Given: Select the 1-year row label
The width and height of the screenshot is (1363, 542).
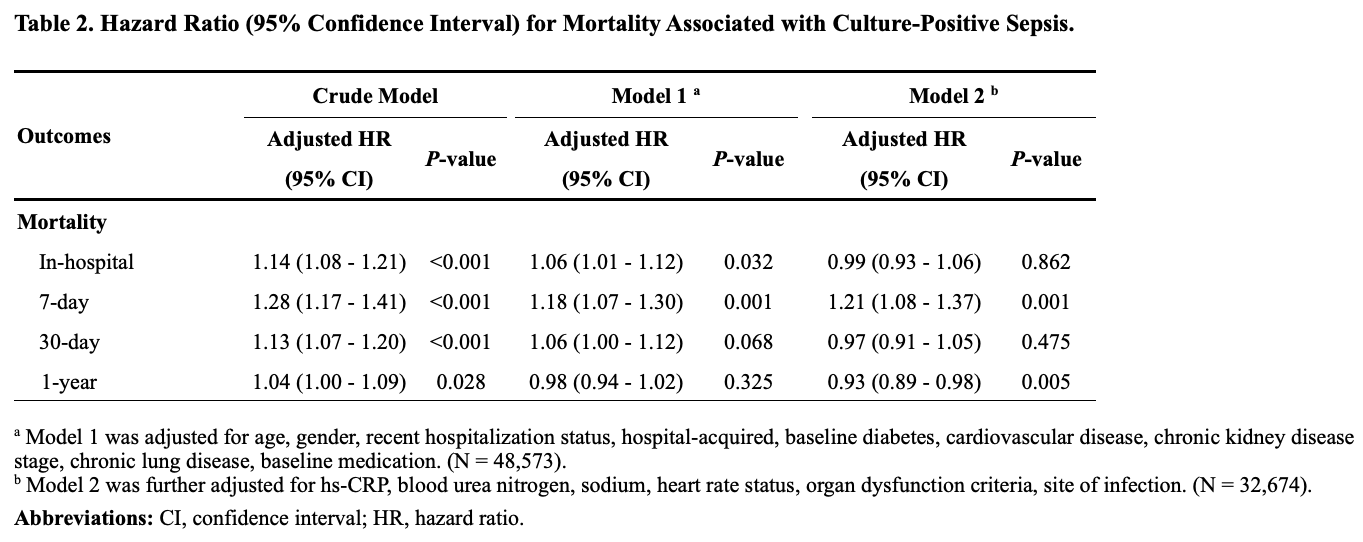Looking at the screenshot, I should point(70,382).
